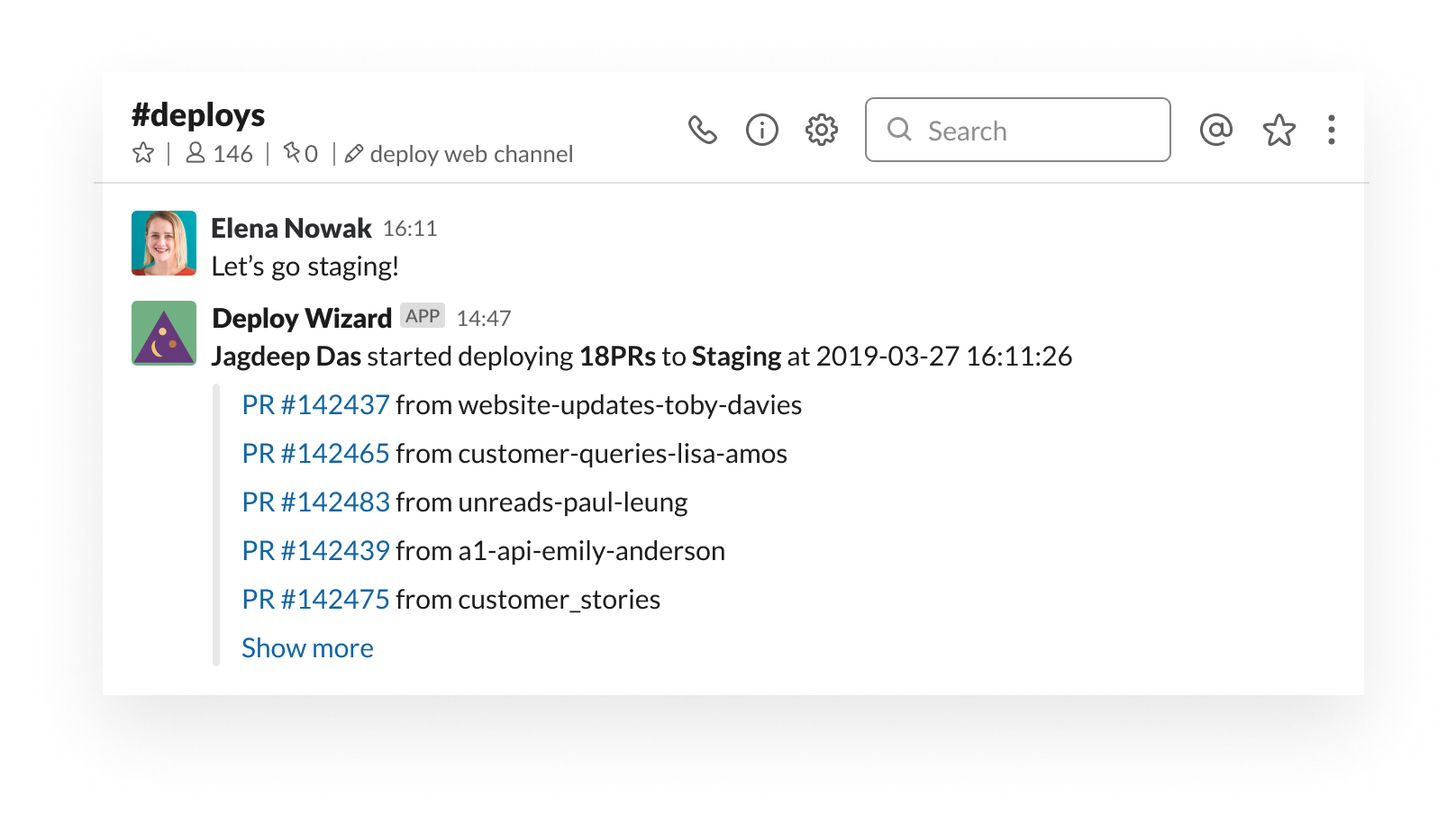Image resolution: width=1456 pixels, height=814 pixels.
Task: Open the 16:11 message timestamp
Action: click(x=410, y=230)
